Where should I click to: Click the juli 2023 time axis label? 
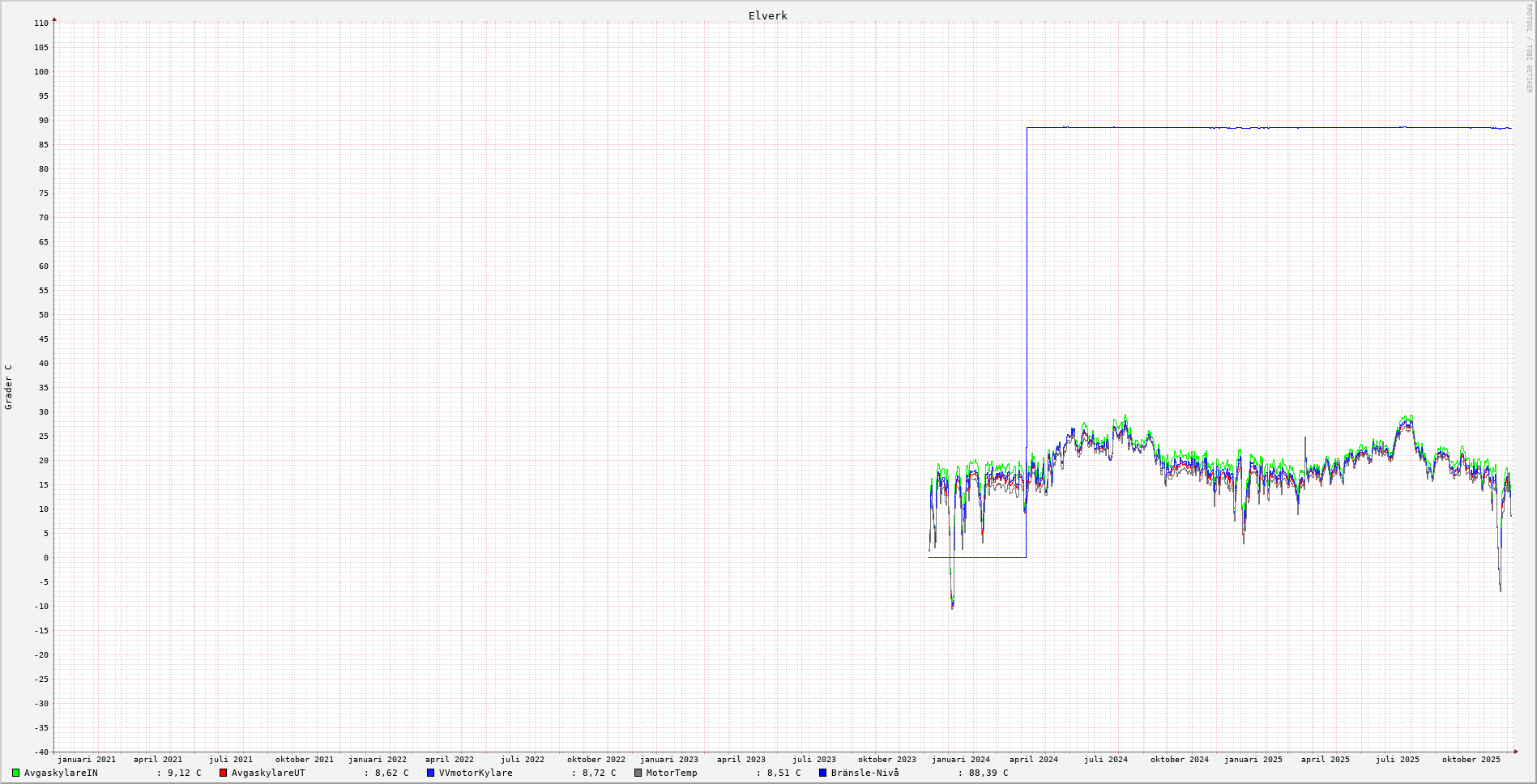[x=813, y=760]
